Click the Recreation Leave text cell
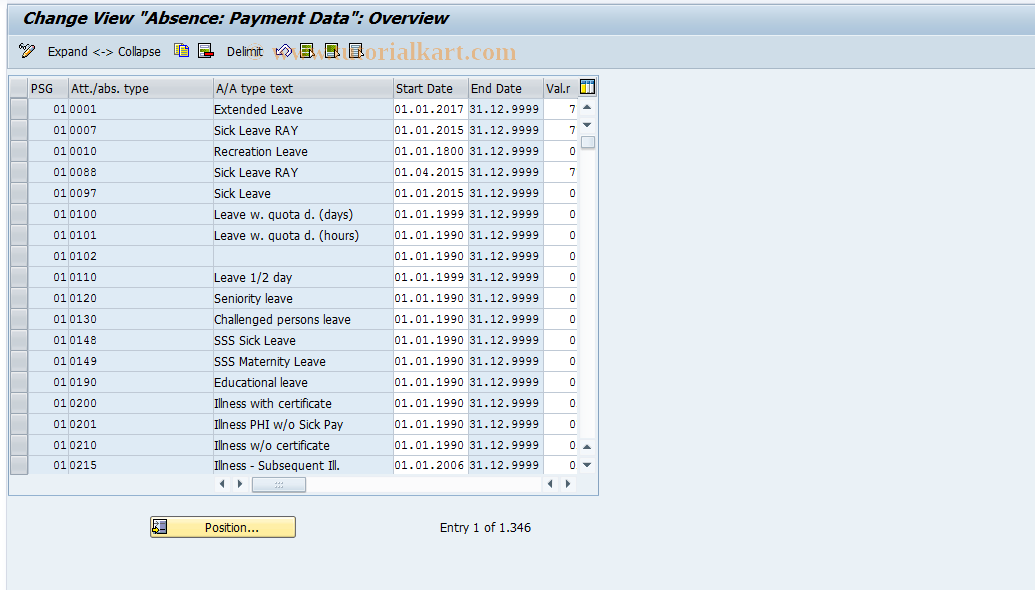Image resolution: width=1035 pixels, height=590 pixels. 303,152
